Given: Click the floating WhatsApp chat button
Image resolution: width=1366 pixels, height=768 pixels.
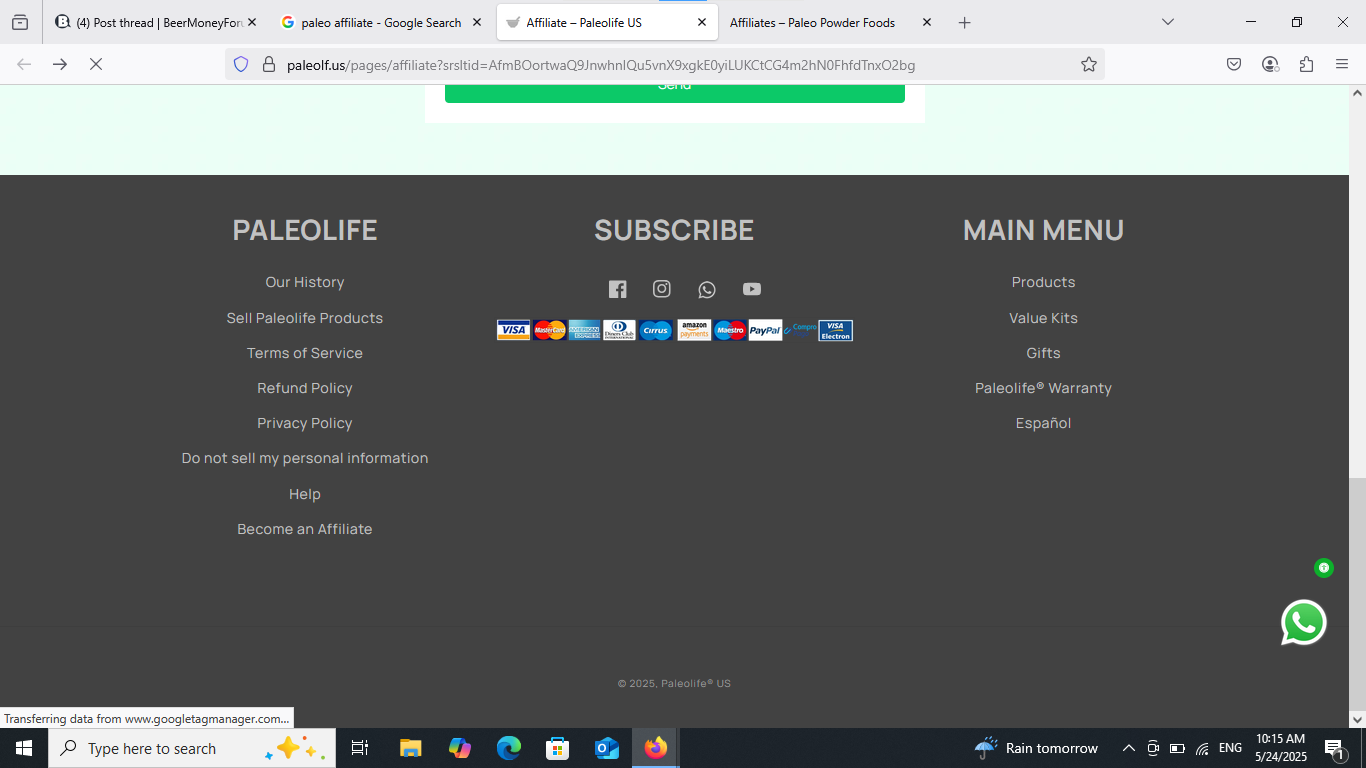Looking at the screenshot, I should click(x=1304, y=623).
